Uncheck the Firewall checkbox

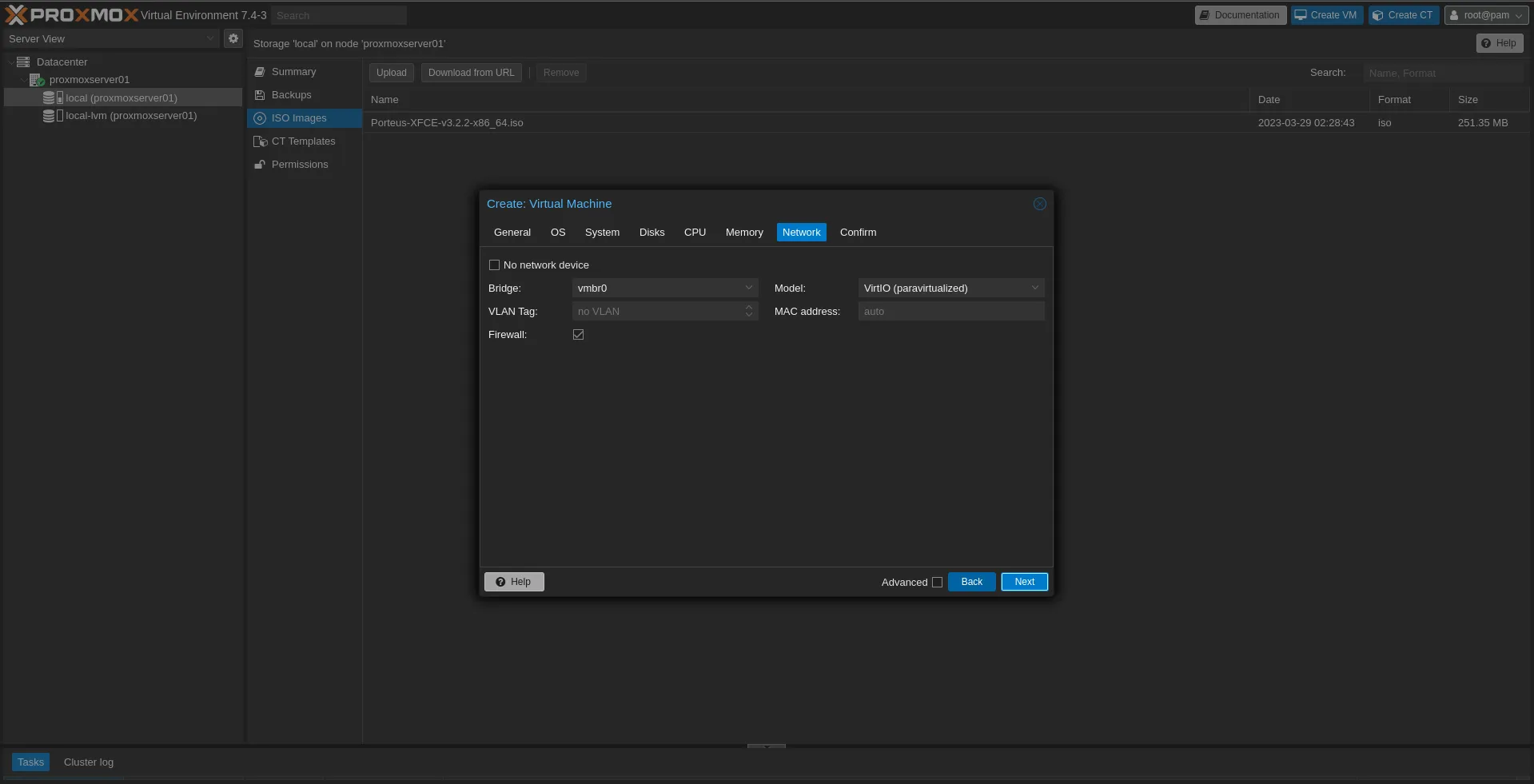(x=578, y=335)
